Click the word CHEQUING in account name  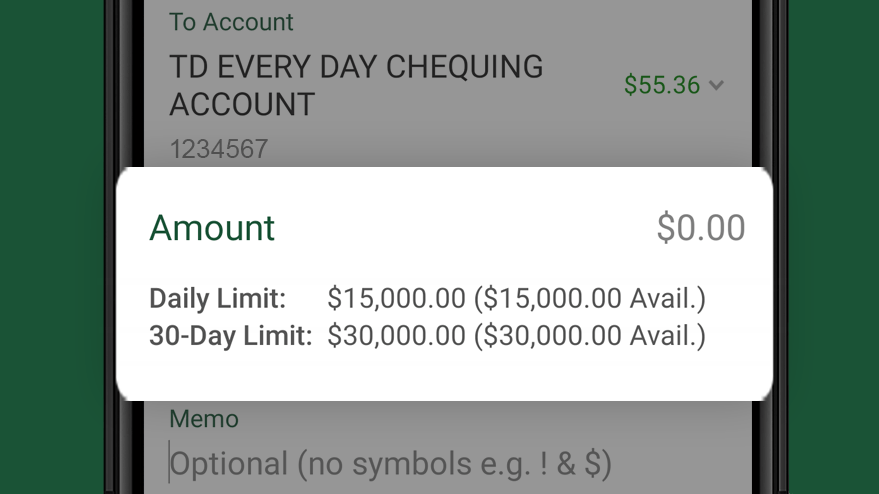(x=464, y=67)
